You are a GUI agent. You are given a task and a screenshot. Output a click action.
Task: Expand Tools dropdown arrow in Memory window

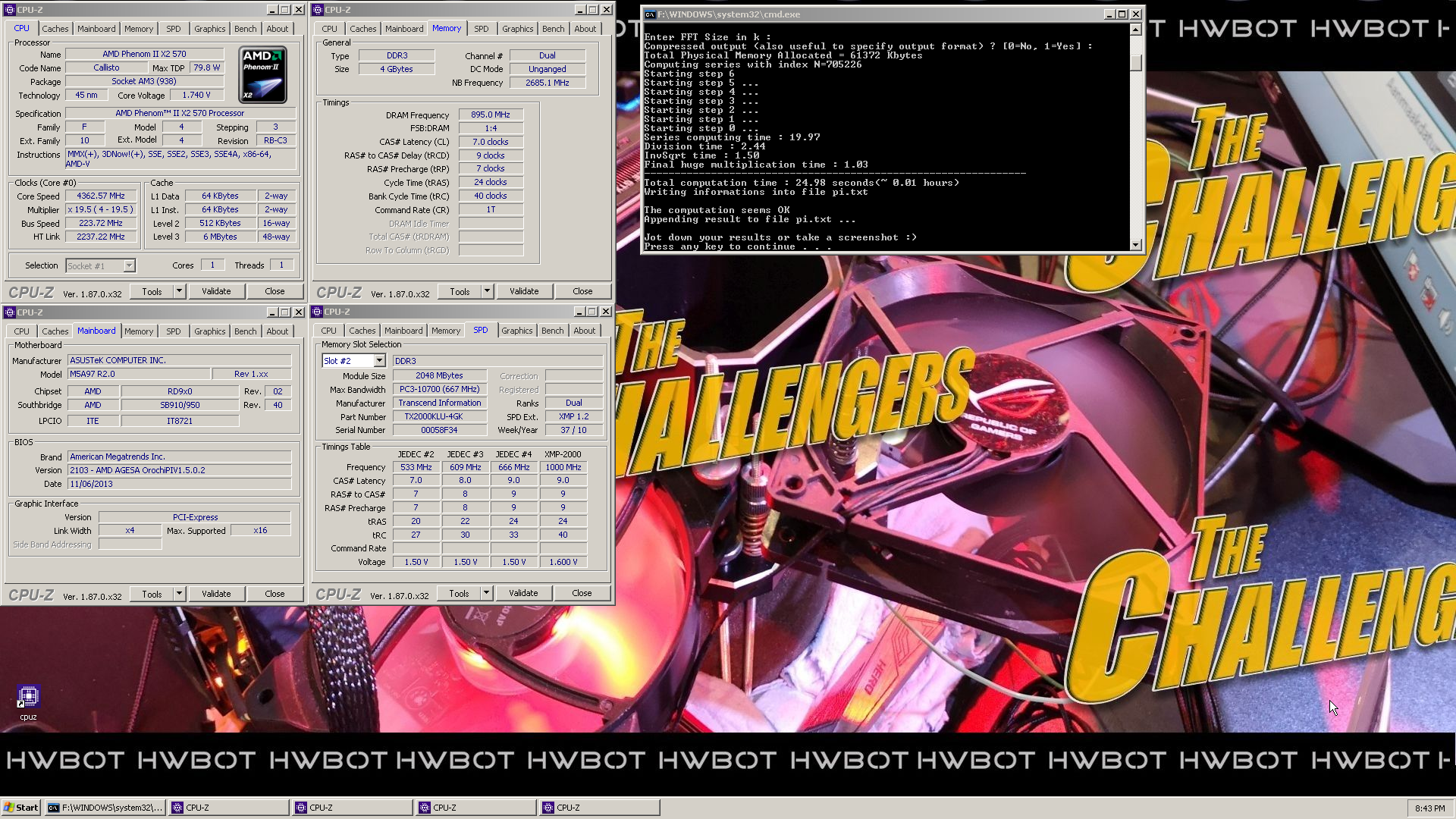[x=488, y=291]
